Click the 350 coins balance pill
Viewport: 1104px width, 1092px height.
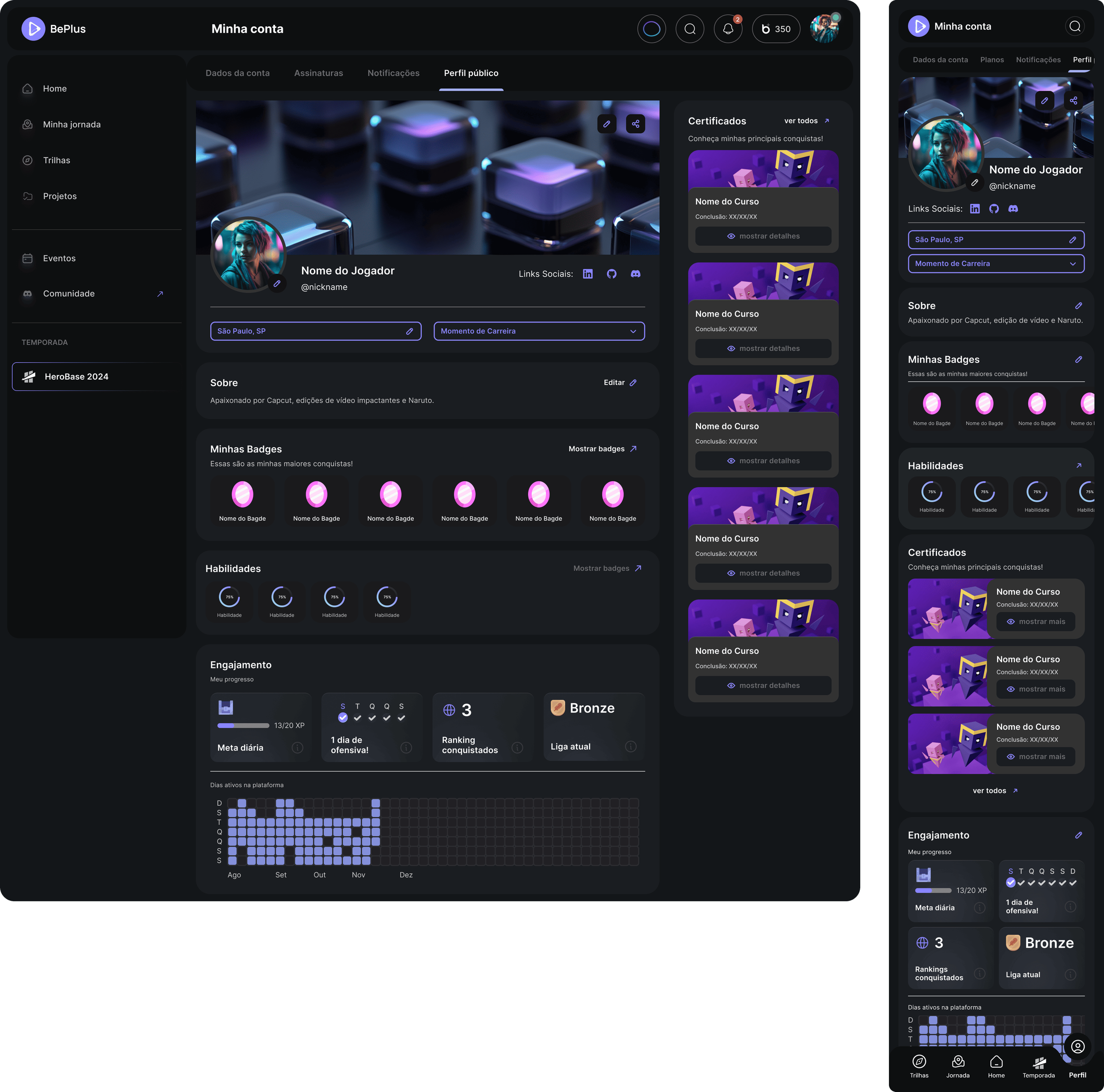[776, 29]
